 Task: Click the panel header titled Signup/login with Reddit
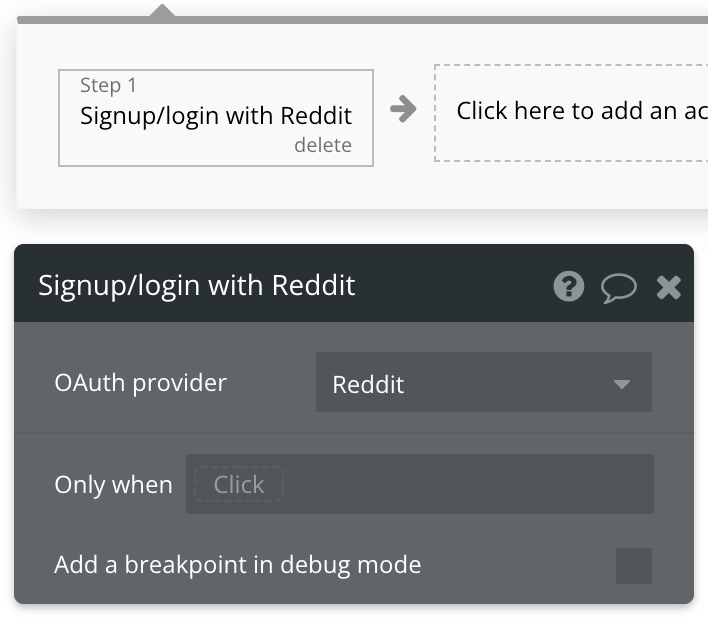coord(197,285)
